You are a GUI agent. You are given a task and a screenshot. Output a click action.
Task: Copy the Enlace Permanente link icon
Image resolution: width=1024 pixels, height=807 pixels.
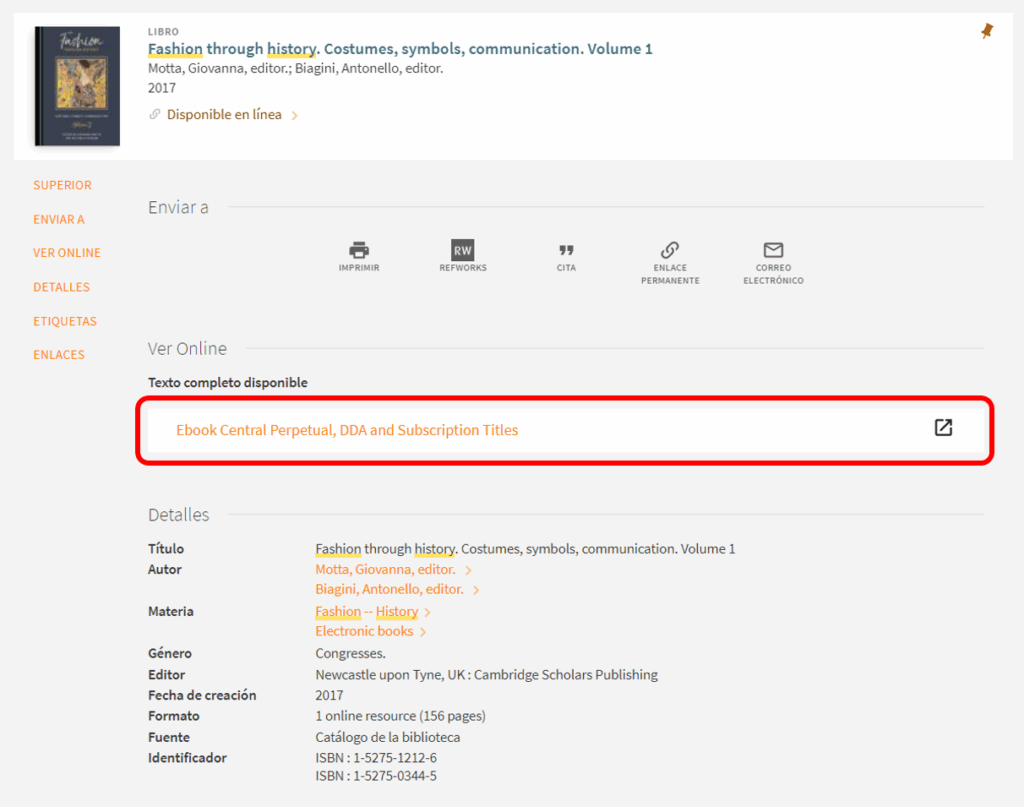click(670, 250)
